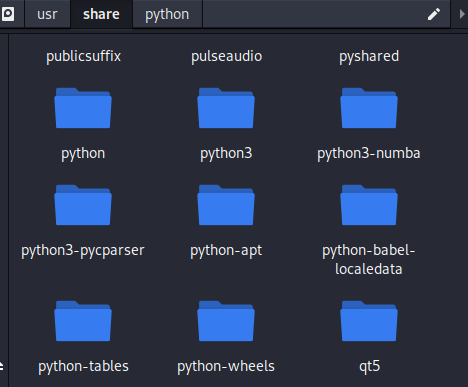Screen dimensions: 468x387
Task: Open the python-apt folder icon
Action: [x=226, y=205]
